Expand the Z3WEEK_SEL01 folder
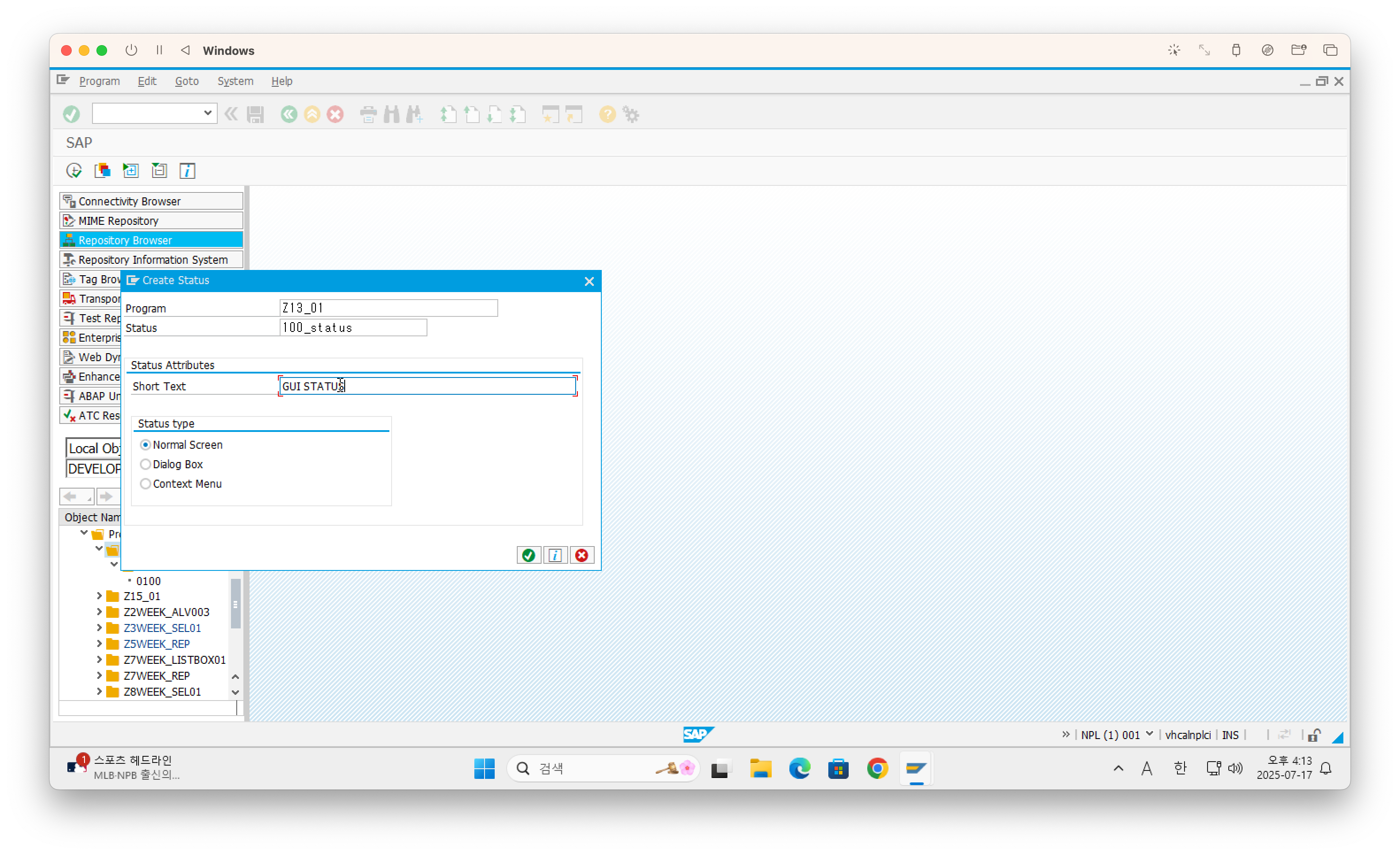The height and width of the screenshot is (855, 1400). 99,628
